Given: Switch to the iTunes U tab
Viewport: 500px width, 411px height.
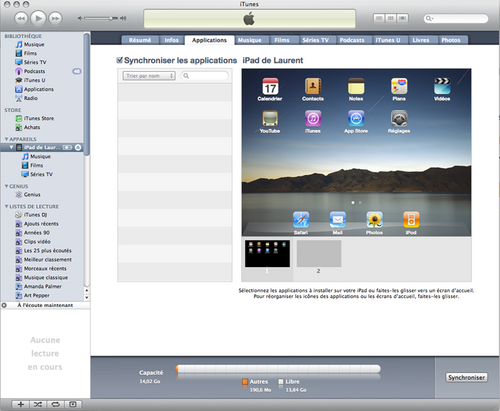Looking at the screenshot, I should click(388, 40).
